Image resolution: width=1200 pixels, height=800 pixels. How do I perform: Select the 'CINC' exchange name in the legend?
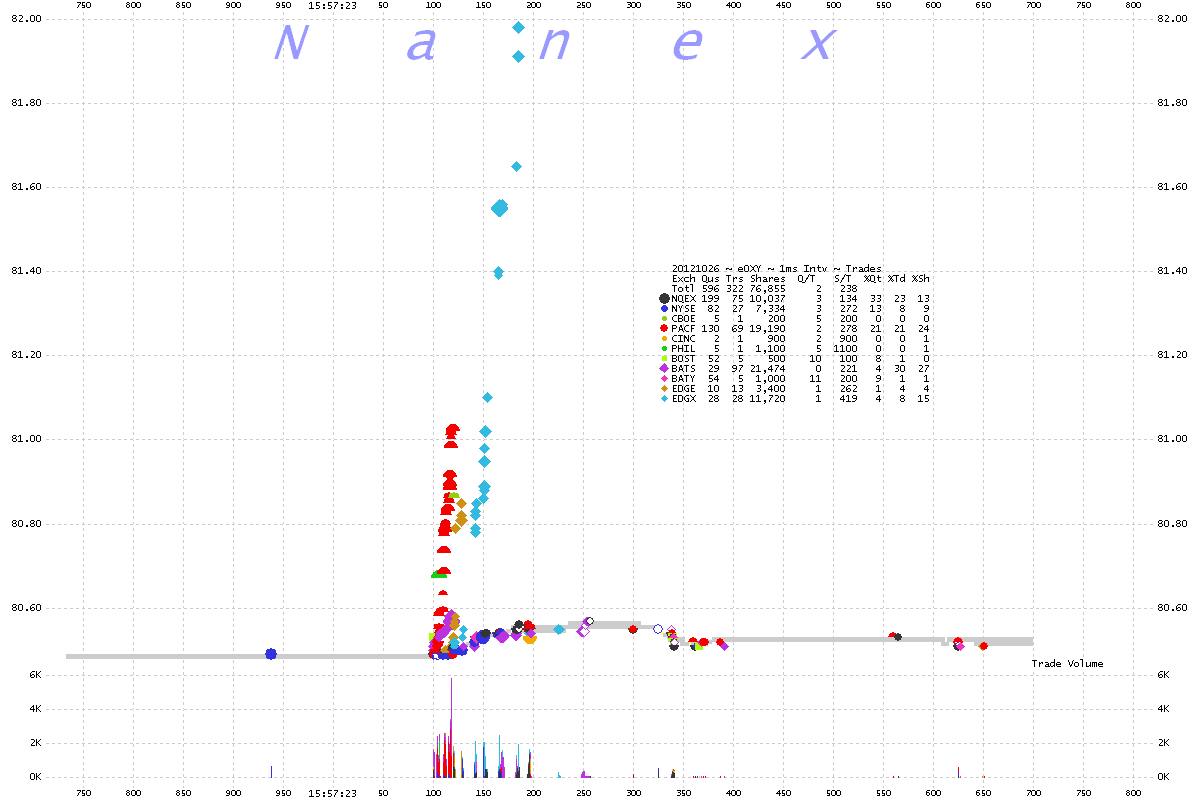[684, 338]
